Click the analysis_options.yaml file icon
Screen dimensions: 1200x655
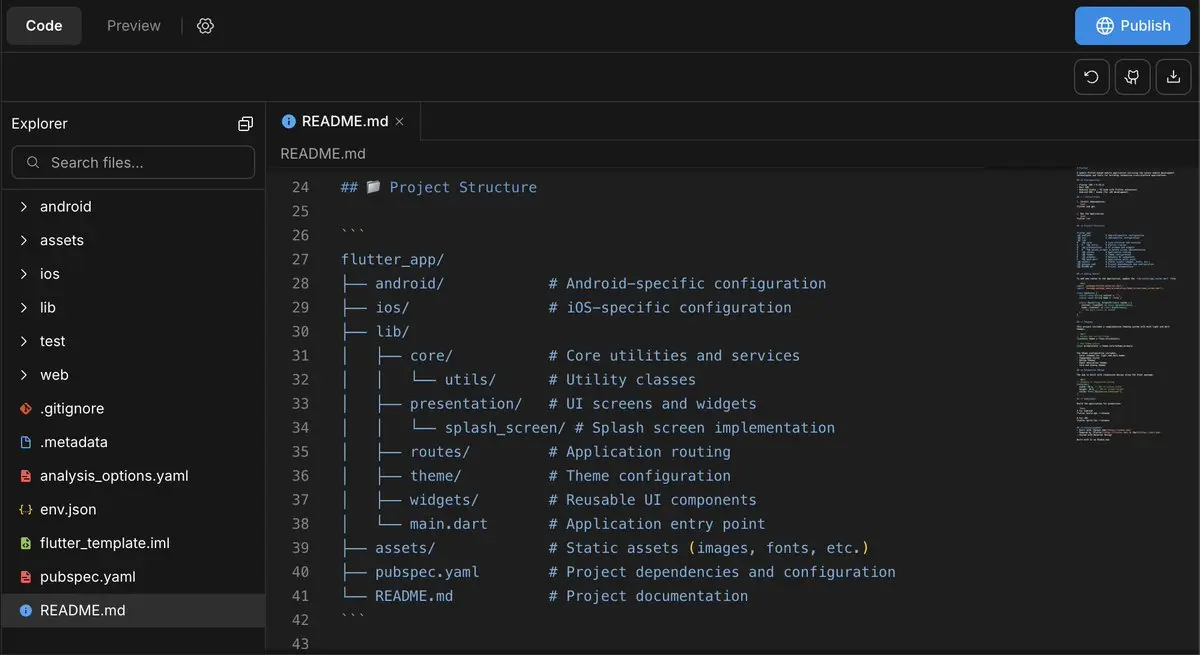26,476
